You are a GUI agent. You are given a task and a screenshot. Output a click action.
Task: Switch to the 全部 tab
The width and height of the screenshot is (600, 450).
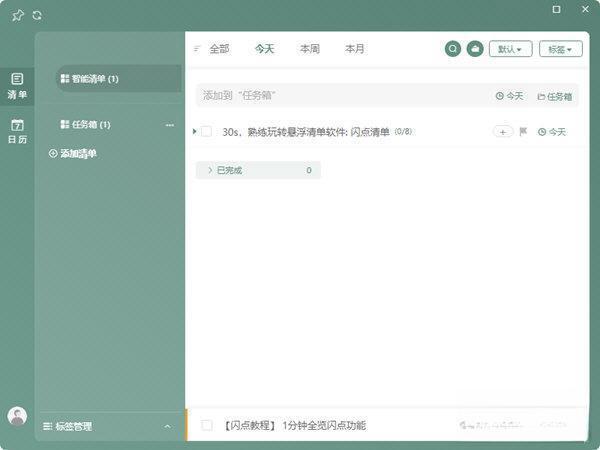219,49
